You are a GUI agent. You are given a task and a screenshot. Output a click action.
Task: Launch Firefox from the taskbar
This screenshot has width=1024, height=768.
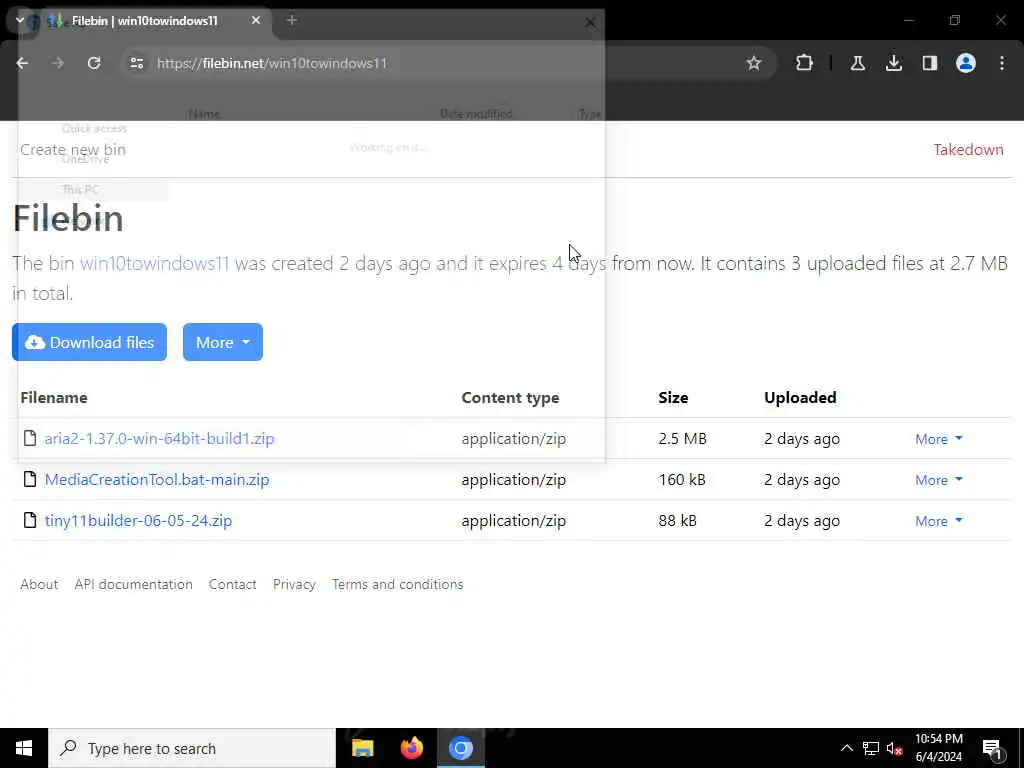tap(411, 748)
